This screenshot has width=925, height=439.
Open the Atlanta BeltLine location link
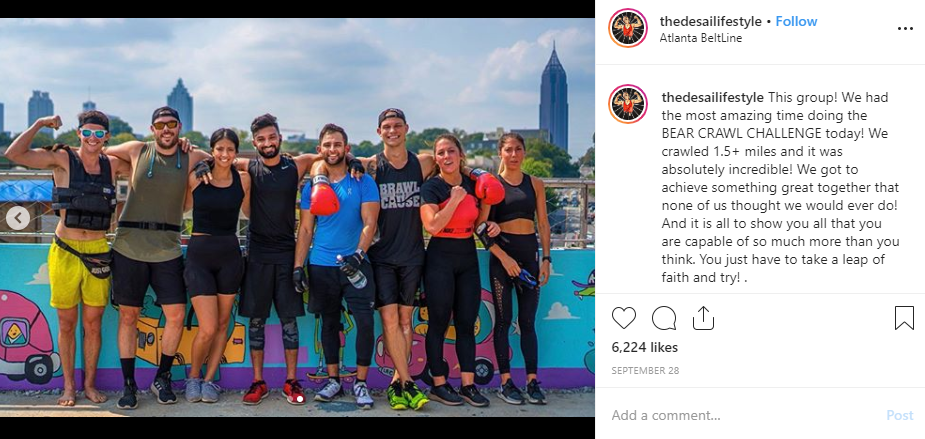[701, 38]
